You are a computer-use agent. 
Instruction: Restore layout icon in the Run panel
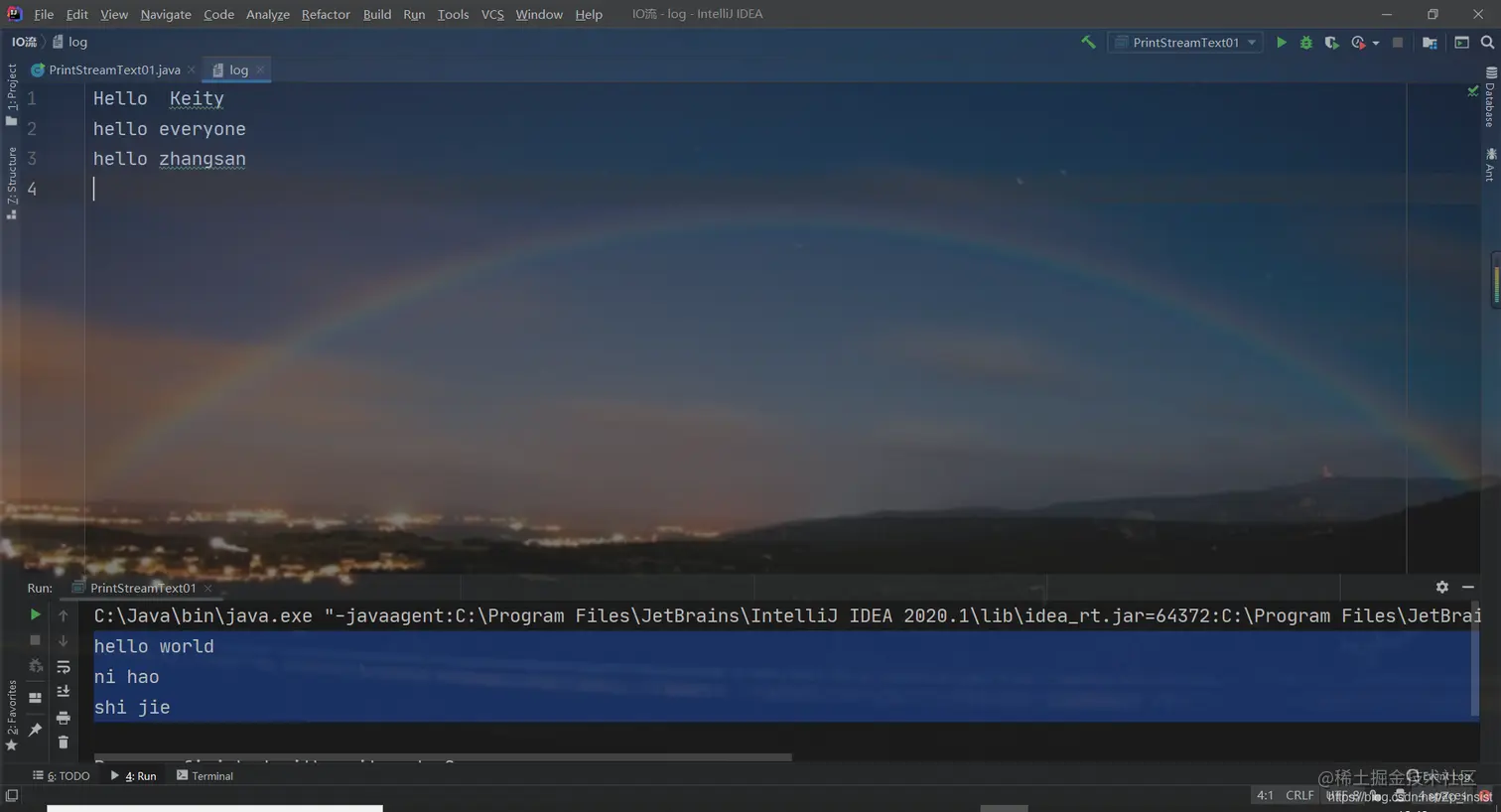[x=35, y=698]
